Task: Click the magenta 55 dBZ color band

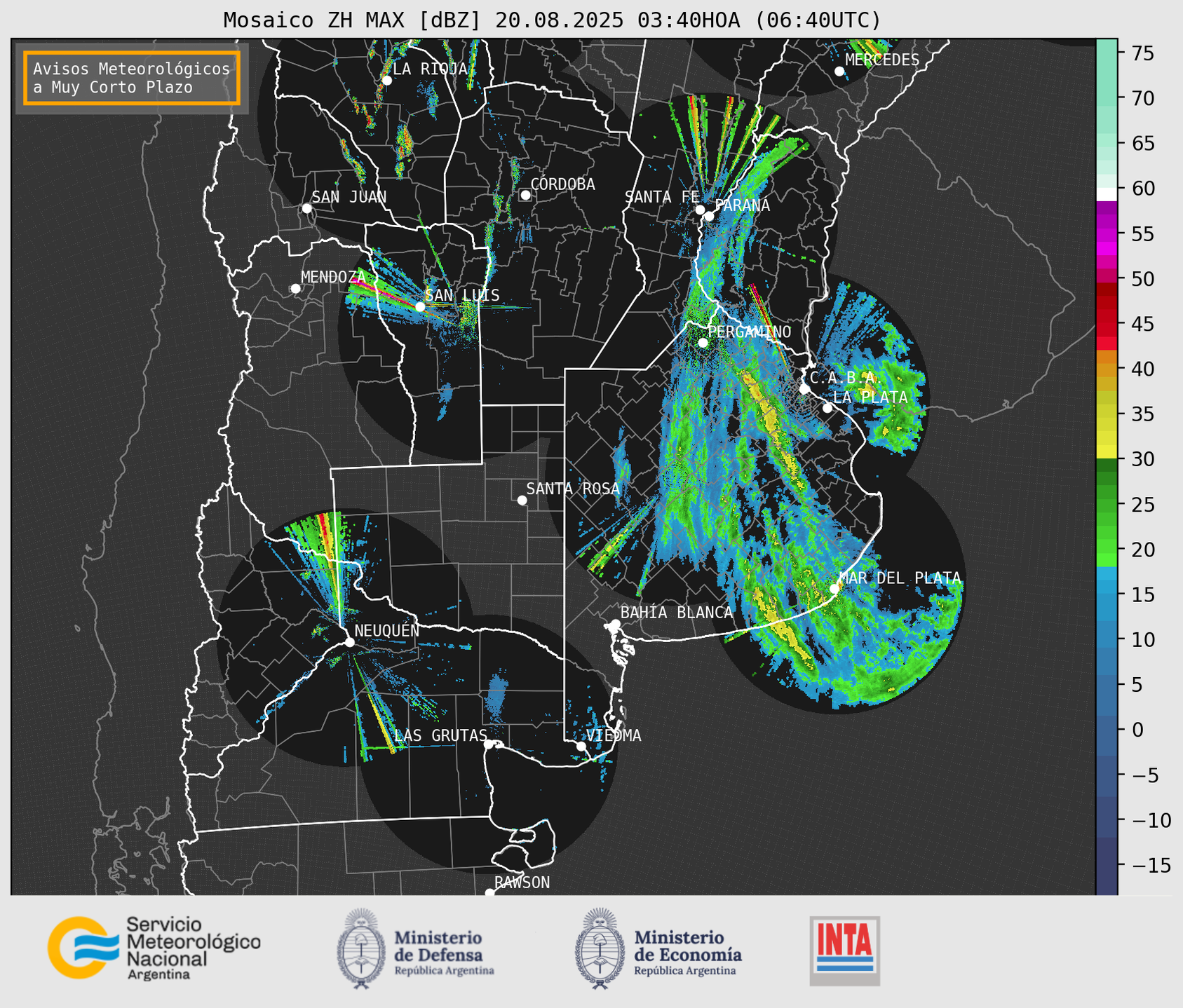Action: (1106, 235)
